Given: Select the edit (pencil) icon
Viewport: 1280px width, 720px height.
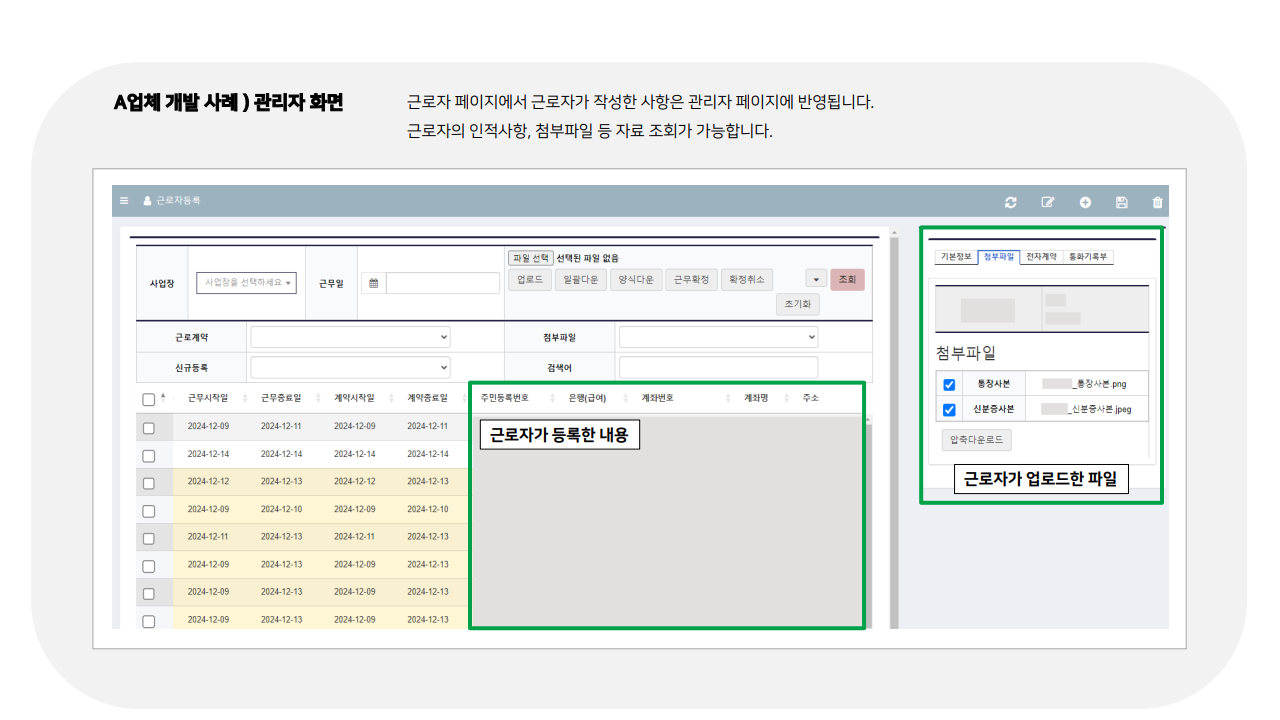Looking at the screenshot, I should pyautogui.click(x=1047, y=202).
